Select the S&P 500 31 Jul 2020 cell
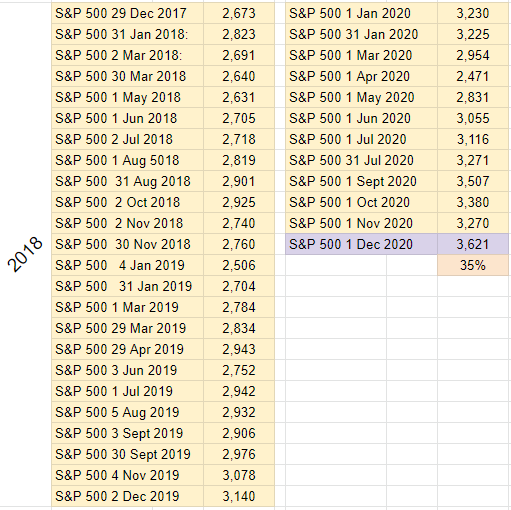The width and height of the screenshot is (511, 510). (361, 160)
